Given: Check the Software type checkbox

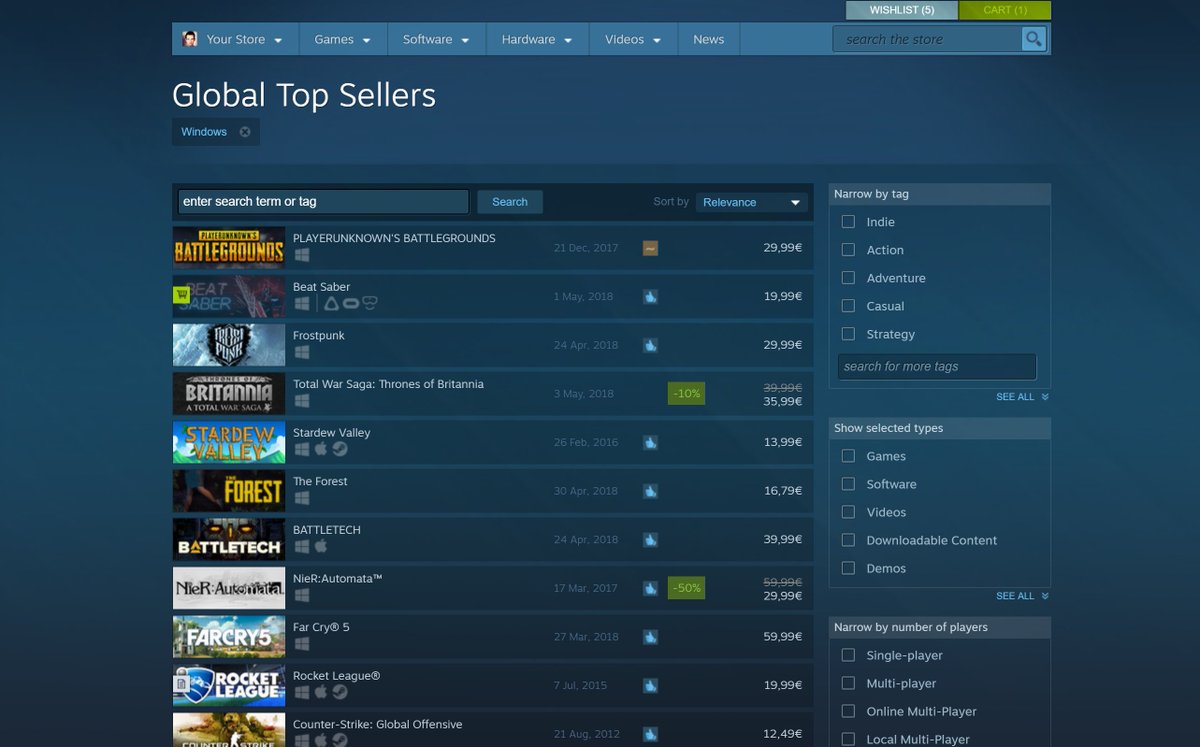Looking at the screenshot, I should (848, 484).
